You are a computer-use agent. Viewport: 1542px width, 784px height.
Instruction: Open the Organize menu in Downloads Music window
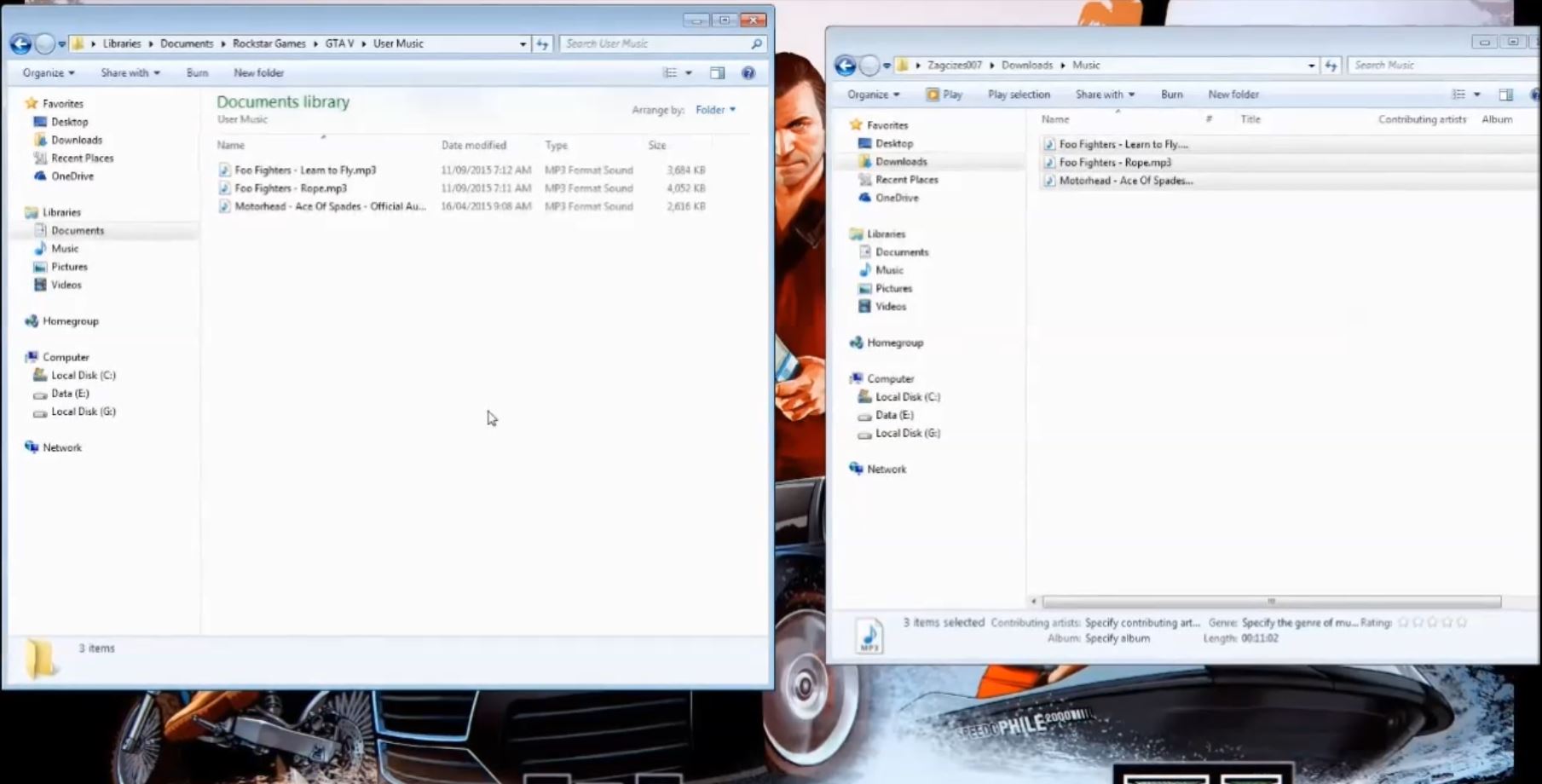tap(873, 95)
